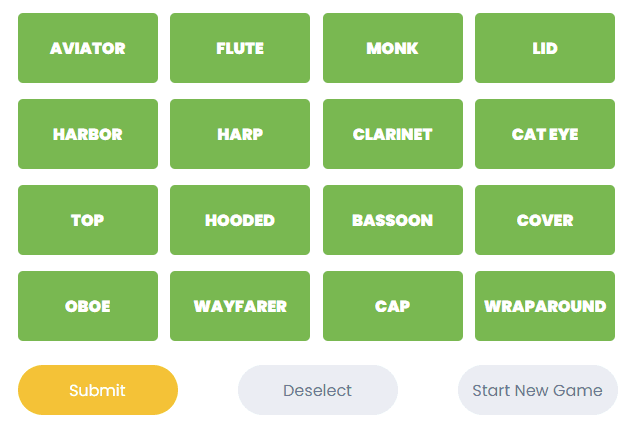631x425 pixels.
Task: Select the HARP word tile
Action: [x=240, y=134]
